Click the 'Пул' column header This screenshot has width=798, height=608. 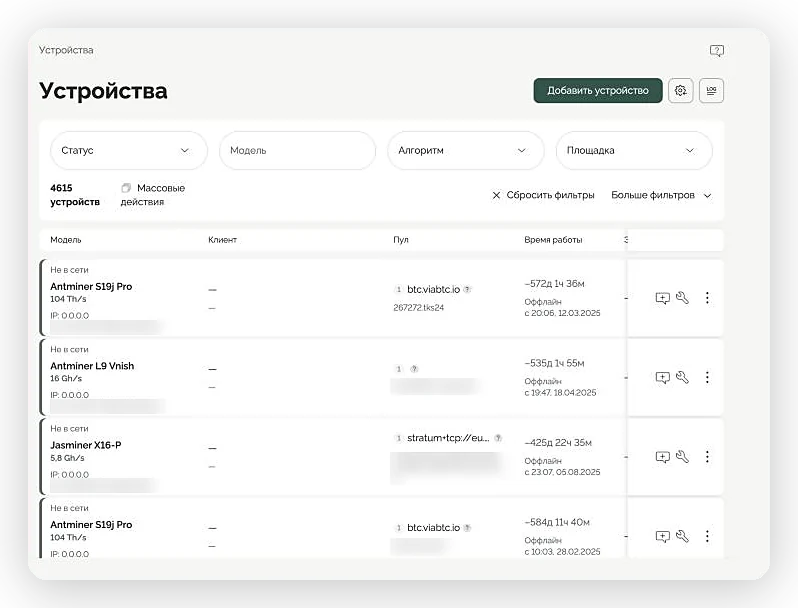pyautogui.click(x=401, y=240)
